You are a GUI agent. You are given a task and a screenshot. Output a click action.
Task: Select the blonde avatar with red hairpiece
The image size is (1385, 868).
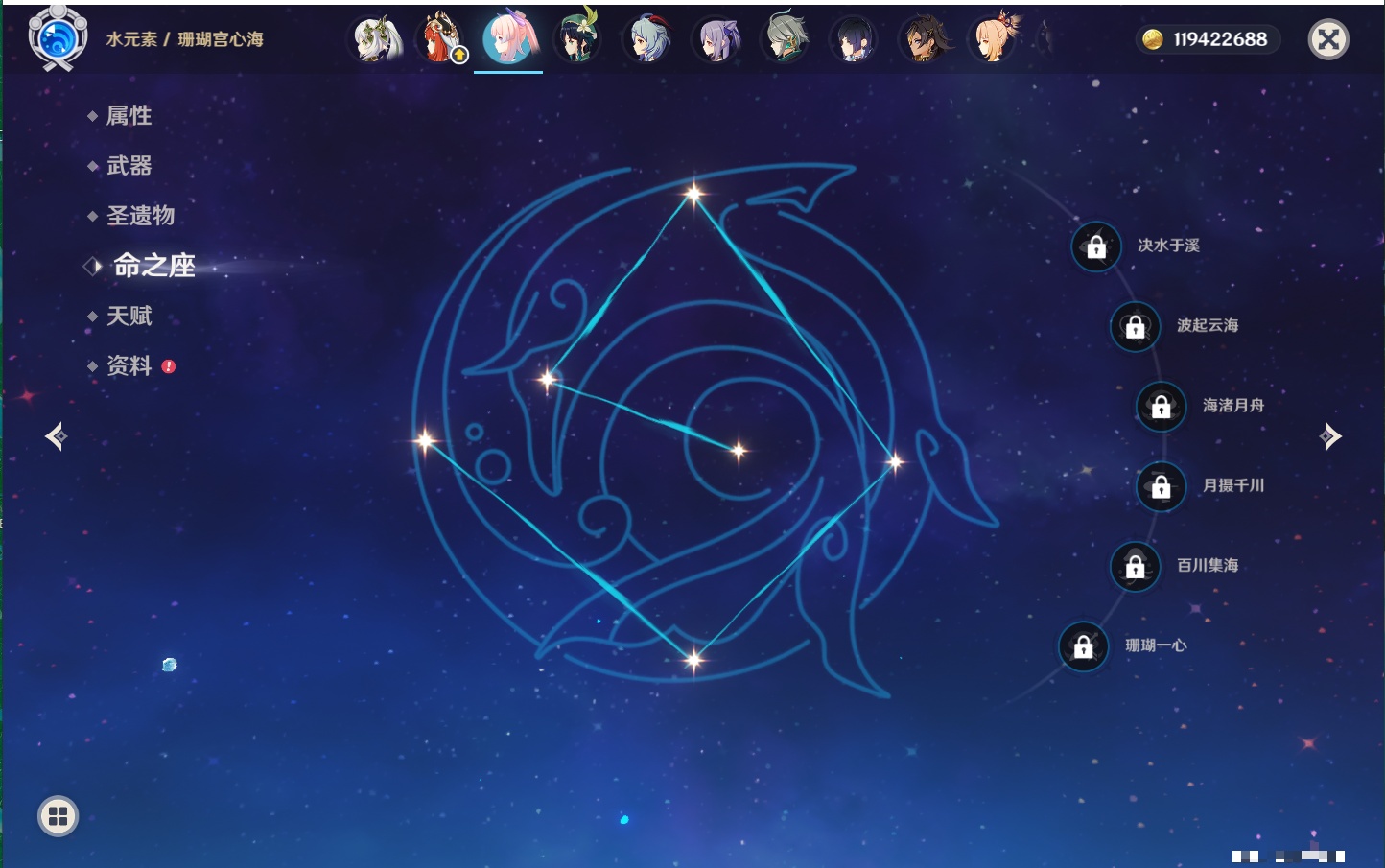pos(992,38)
